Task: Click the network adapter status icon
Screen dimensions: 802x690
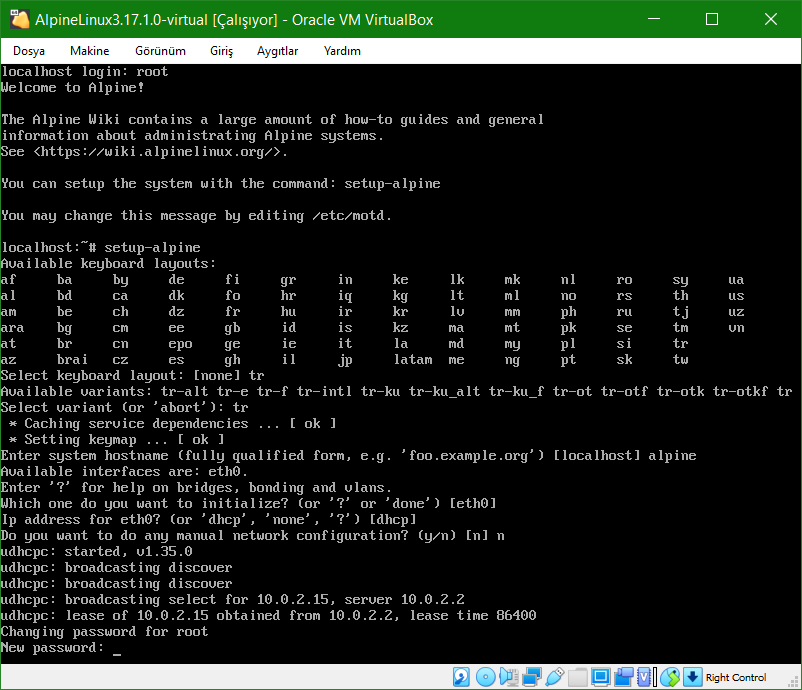Action: tap(531, 677)
